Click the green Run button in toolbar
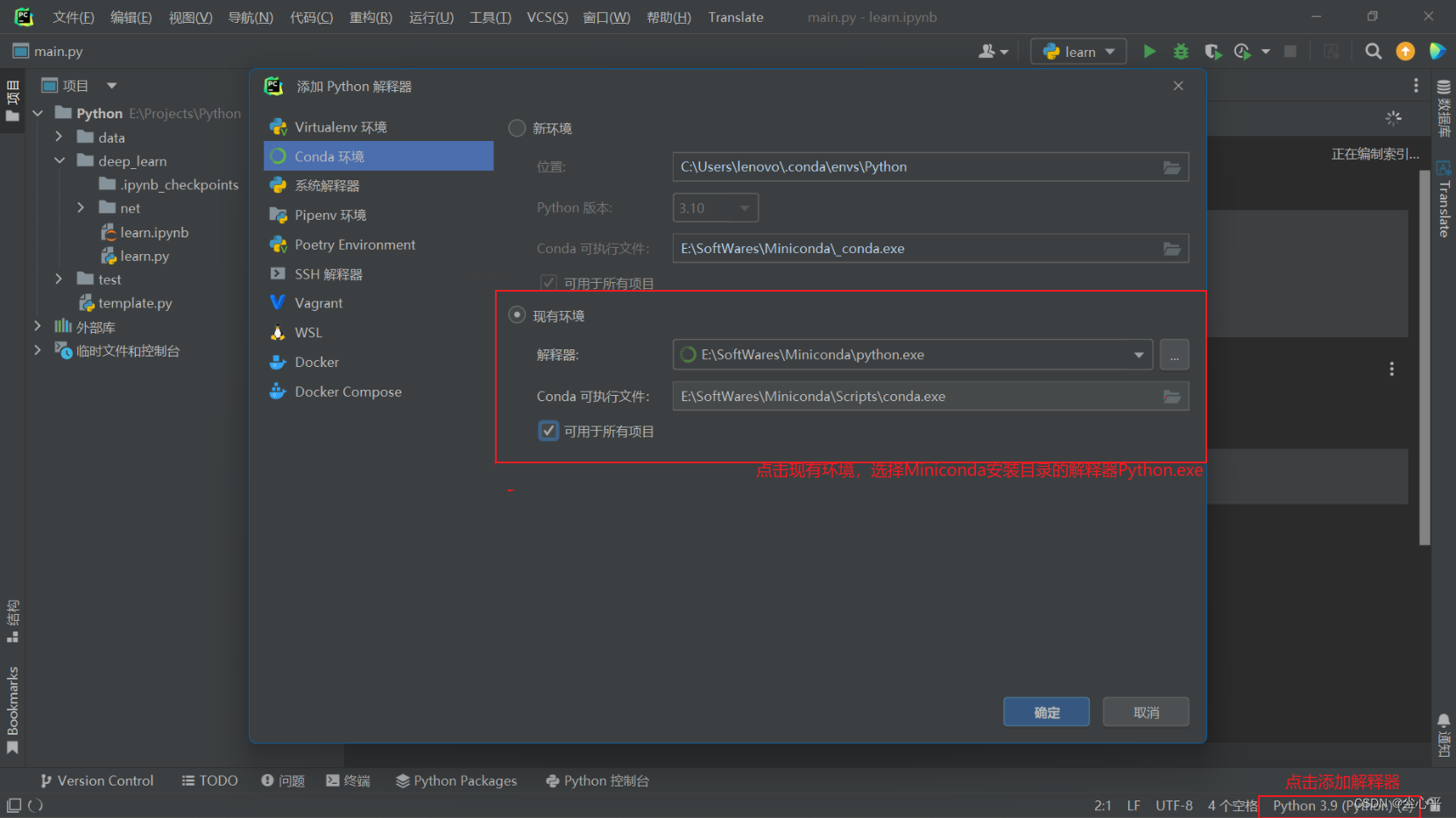This screenshot has width=1456, height=818. coord(1149,52)
